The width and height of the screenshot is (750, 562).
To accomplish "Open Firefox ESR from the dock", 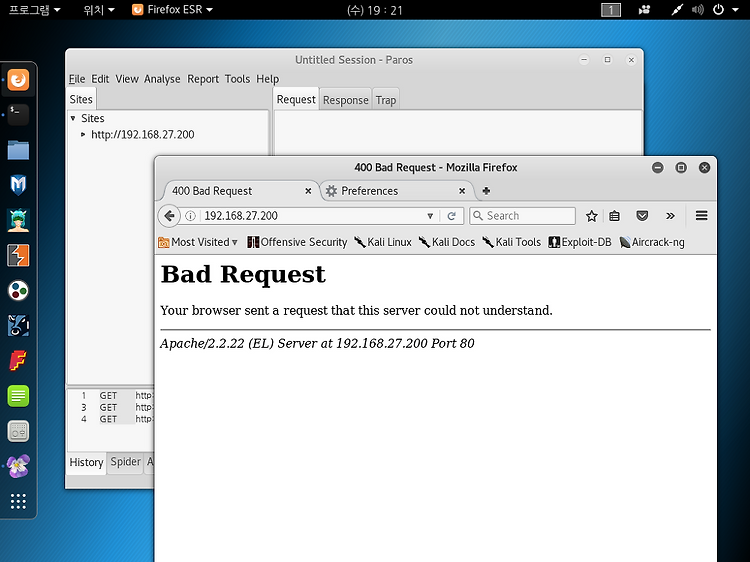I will 18,80.
